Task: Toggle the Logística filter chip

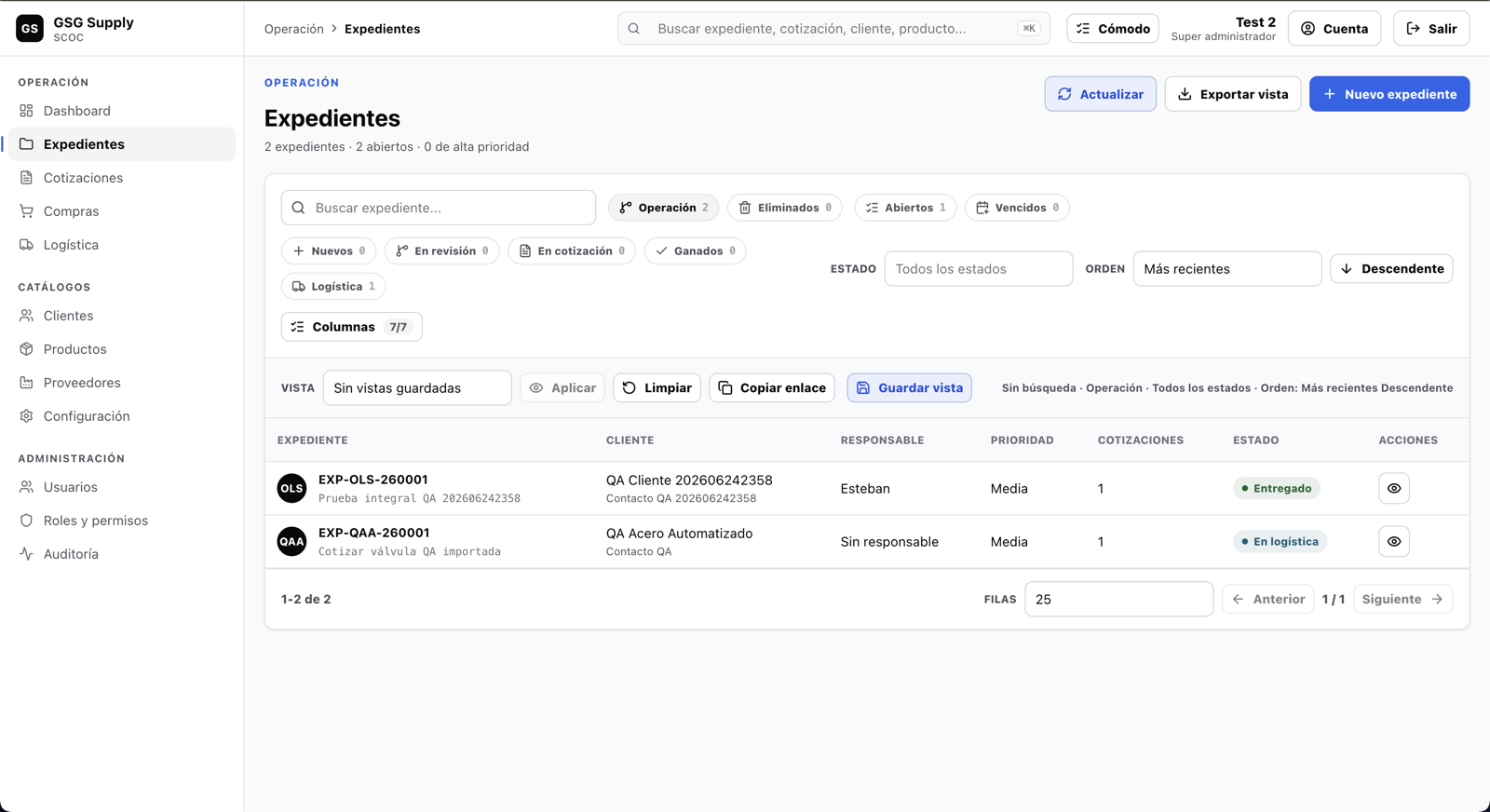Action: tap(333, 286)
